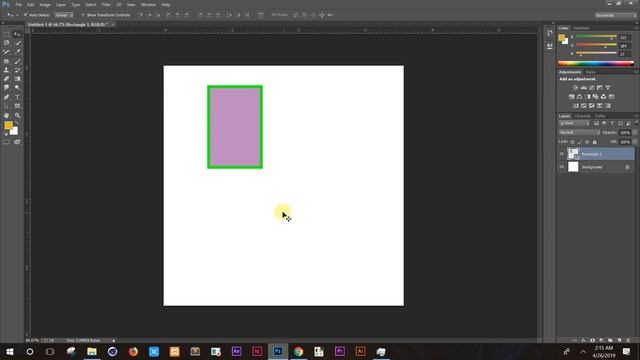Open the status bar info arrow
Viewport: 640px width, 360px height.
[113, 340]
